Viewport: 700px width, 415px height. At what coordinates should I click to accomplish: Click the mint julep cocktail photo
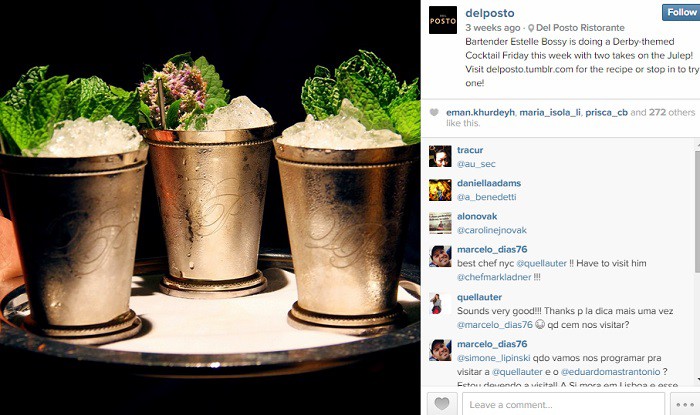(210, 208)
